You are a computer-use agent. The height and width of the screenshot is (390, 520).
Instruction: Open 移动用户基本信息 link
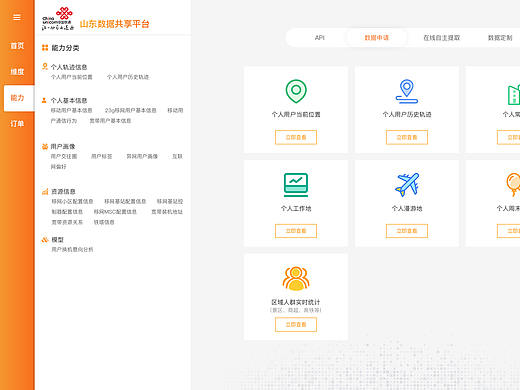tap(71, 110)
